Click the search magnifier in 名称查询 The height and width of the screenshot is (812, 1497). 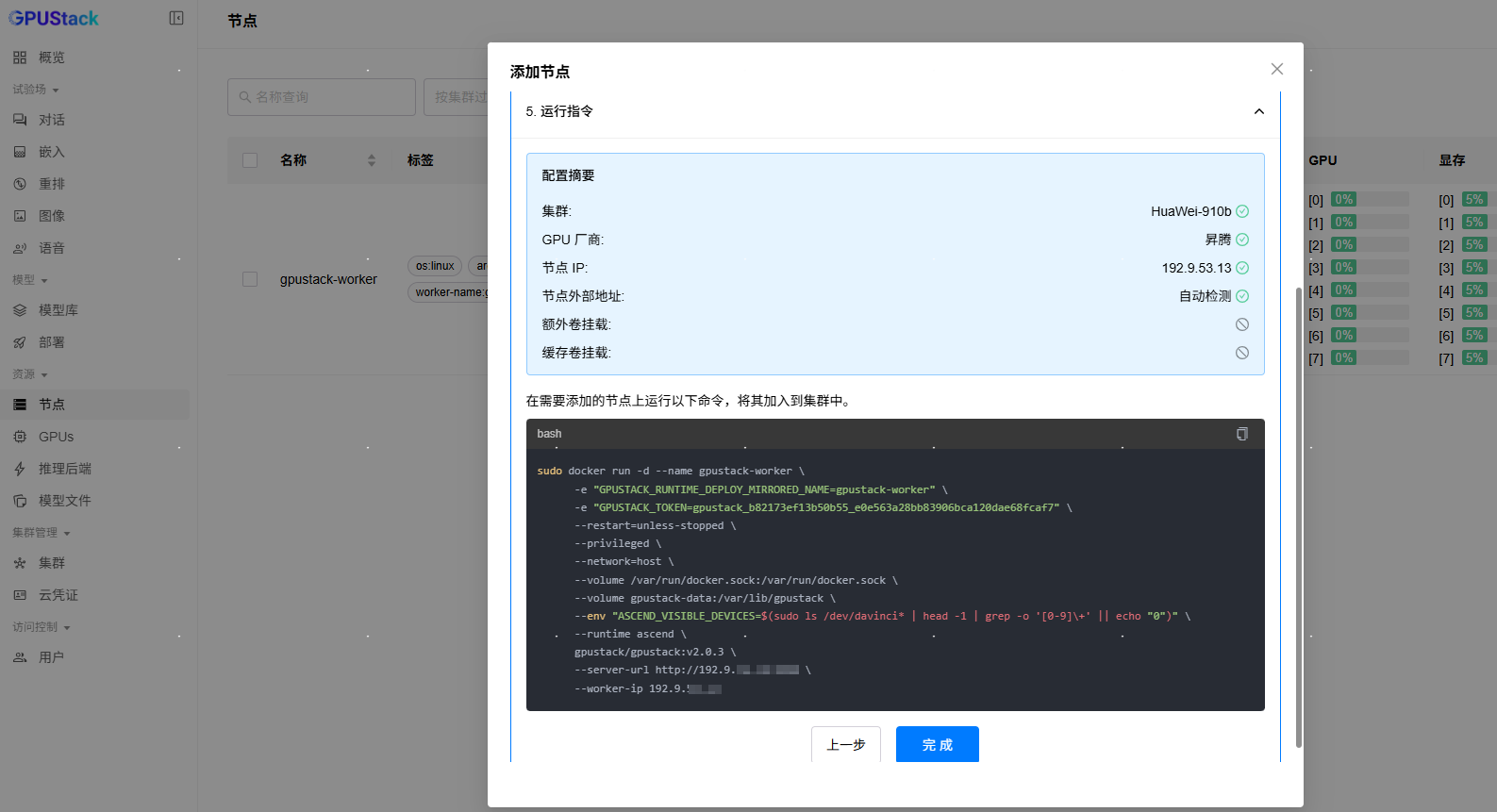click(x=245, y=97)
